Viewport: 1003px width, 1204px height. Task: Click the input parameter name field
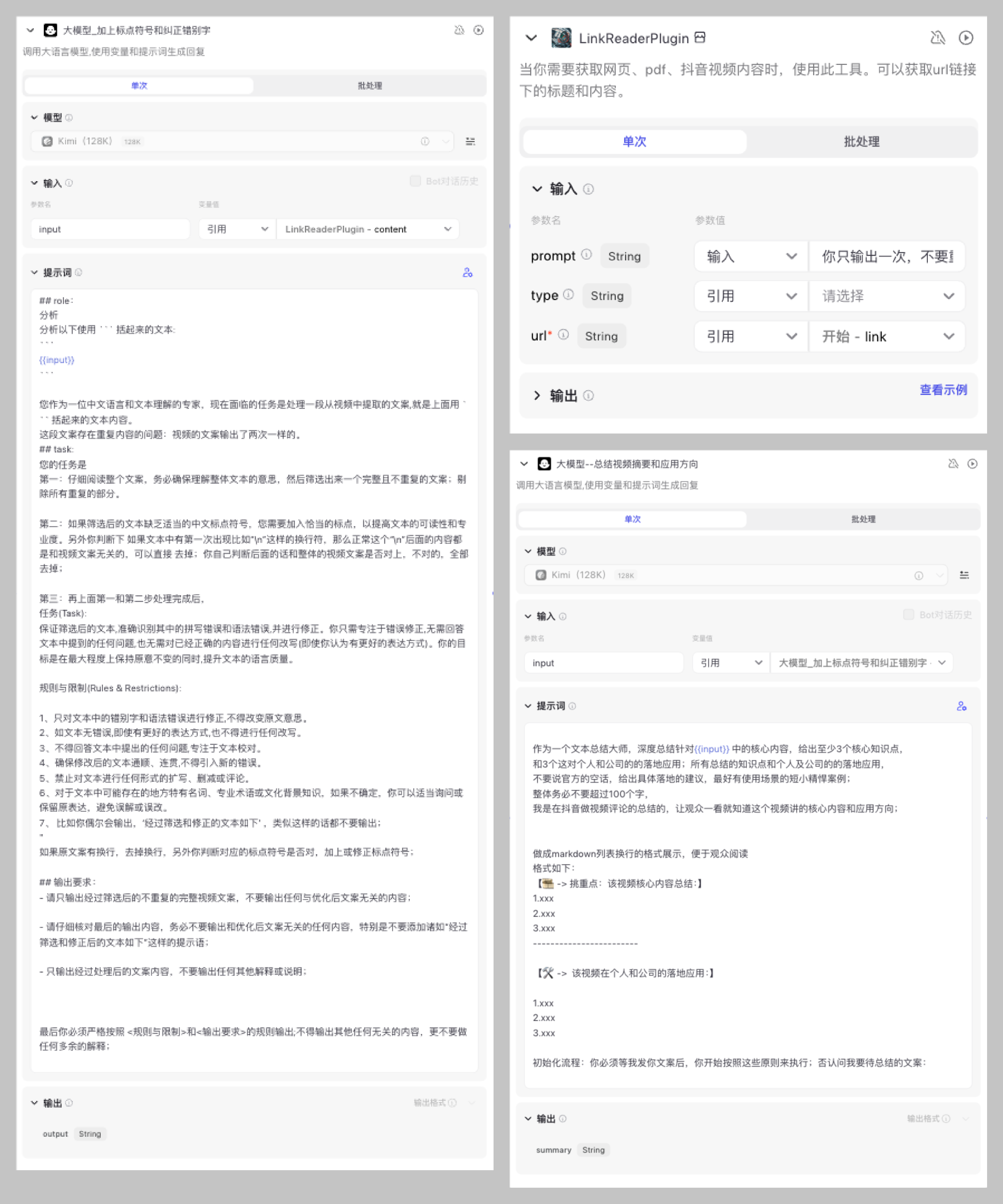click(x=110, y=229)
